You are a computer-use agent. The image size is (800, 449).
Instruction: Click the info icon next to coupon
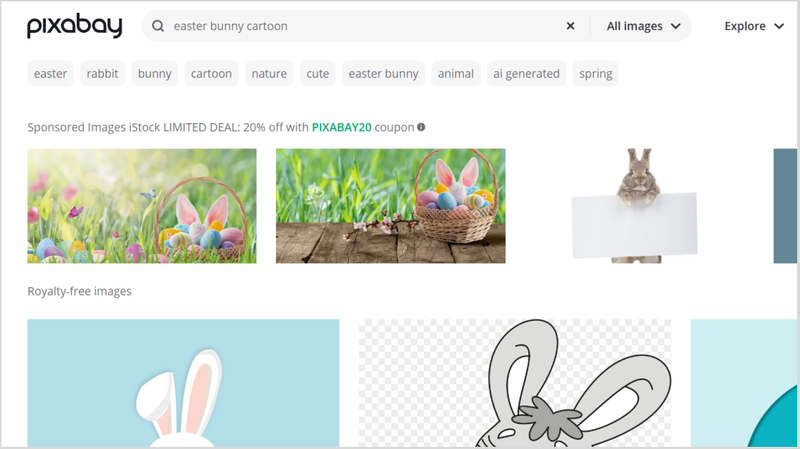421,127
